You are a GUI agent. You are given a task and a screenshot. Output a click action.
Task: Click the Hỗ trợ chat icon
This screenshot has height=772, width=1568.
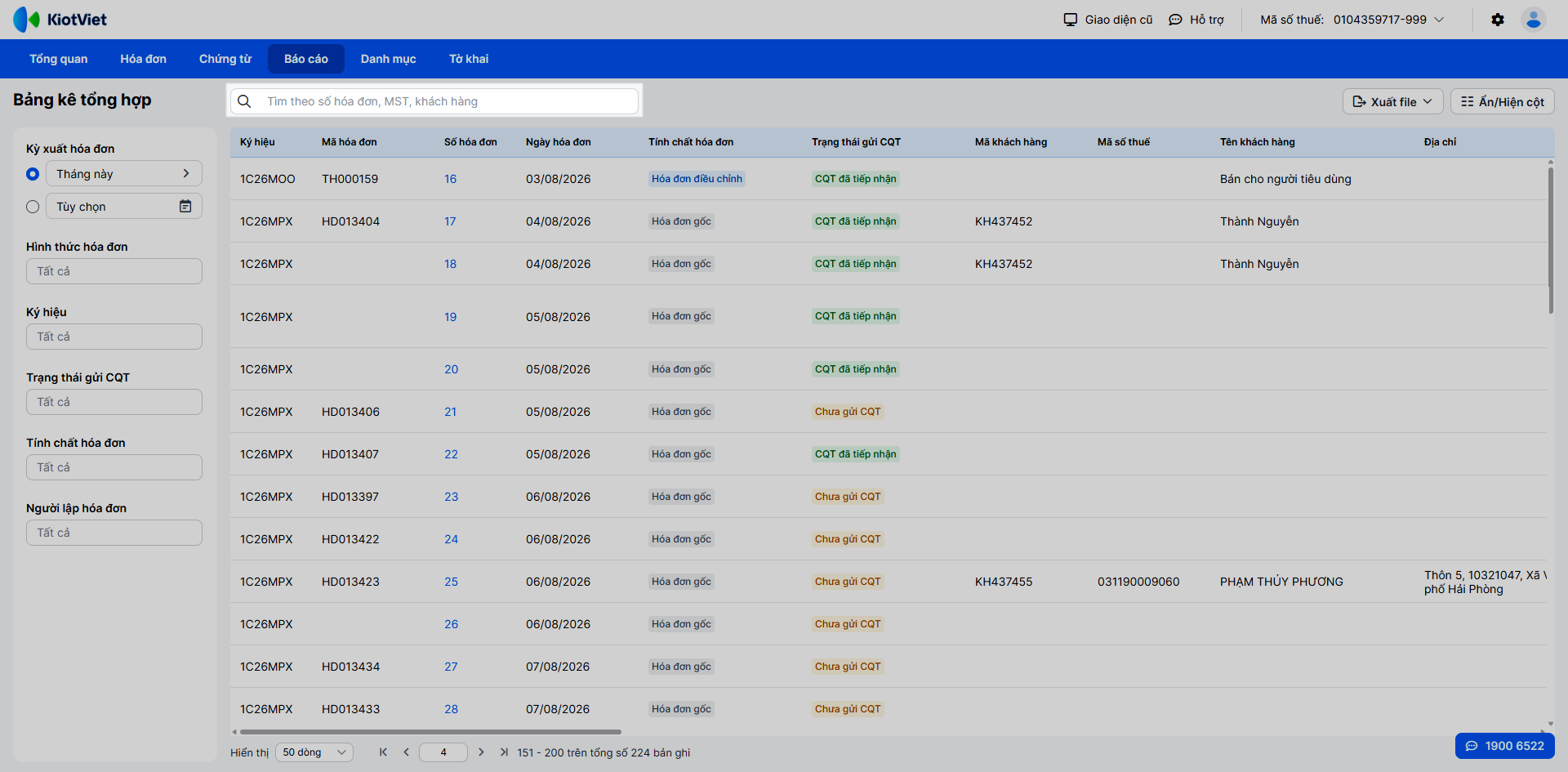(x=1175, y=20)
